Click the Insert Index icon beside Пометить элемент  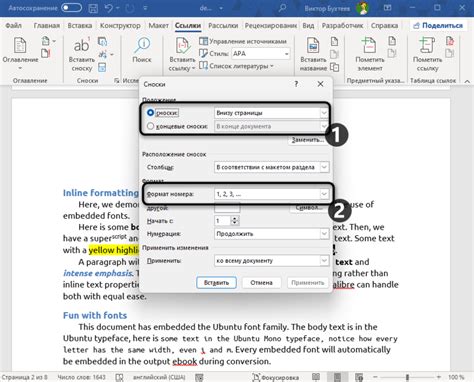(392, 41)
